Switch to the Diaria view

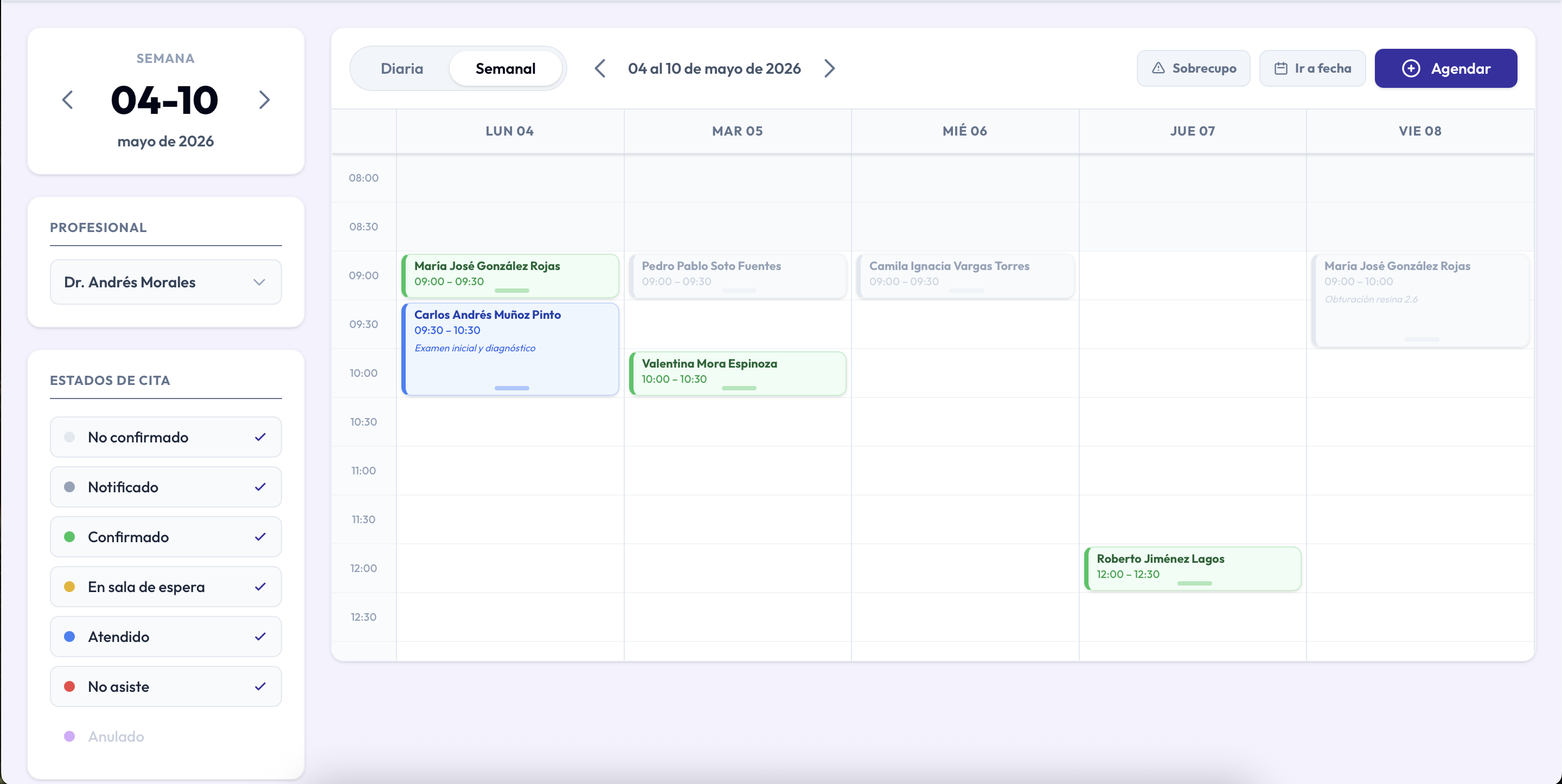click(401, 68)
